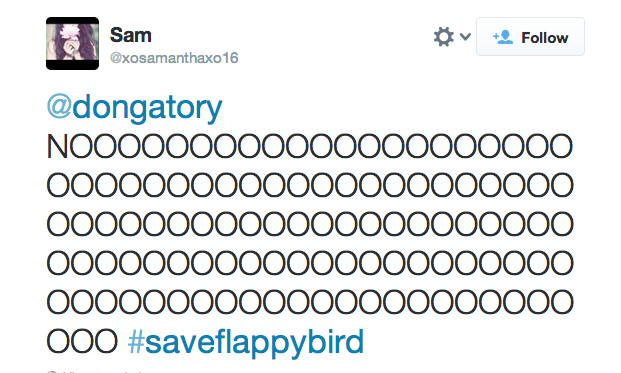Click the @ symbol before dongatory
Screen dimensions: 621x373
(59, 107)
